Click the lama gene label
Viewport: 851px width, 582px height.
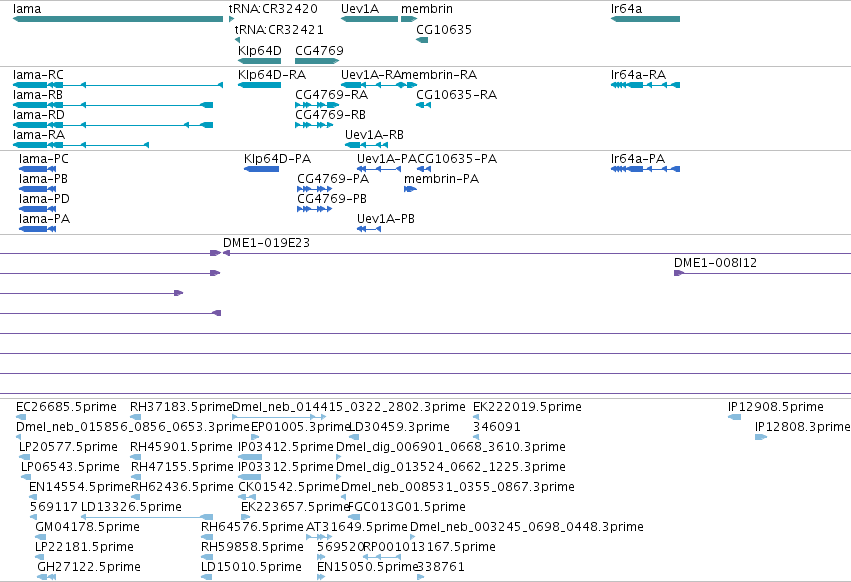[27, 9]
